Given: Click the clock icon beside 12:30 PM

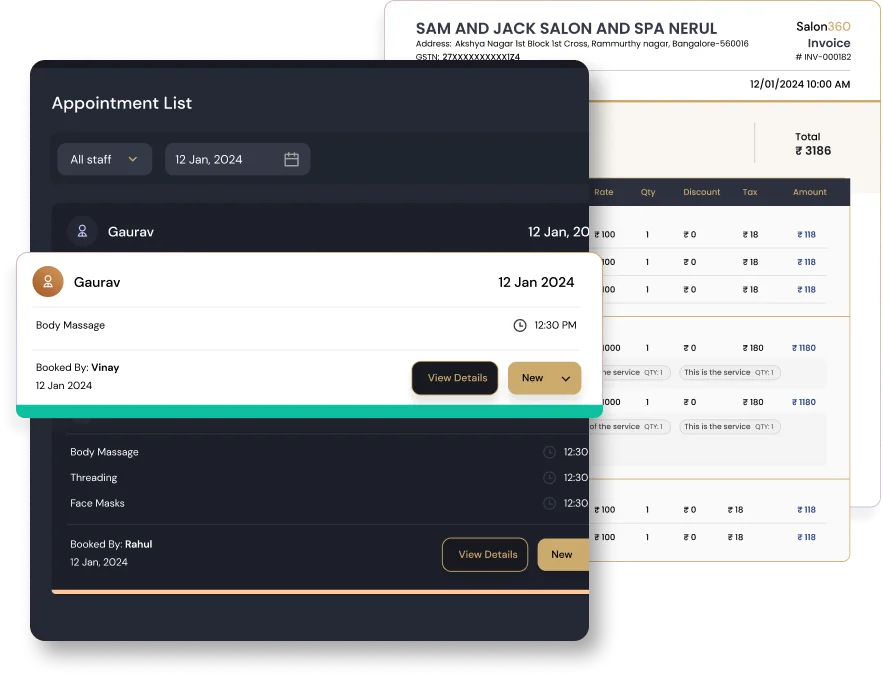Looking at the screenshot, I should click(519, 325).
